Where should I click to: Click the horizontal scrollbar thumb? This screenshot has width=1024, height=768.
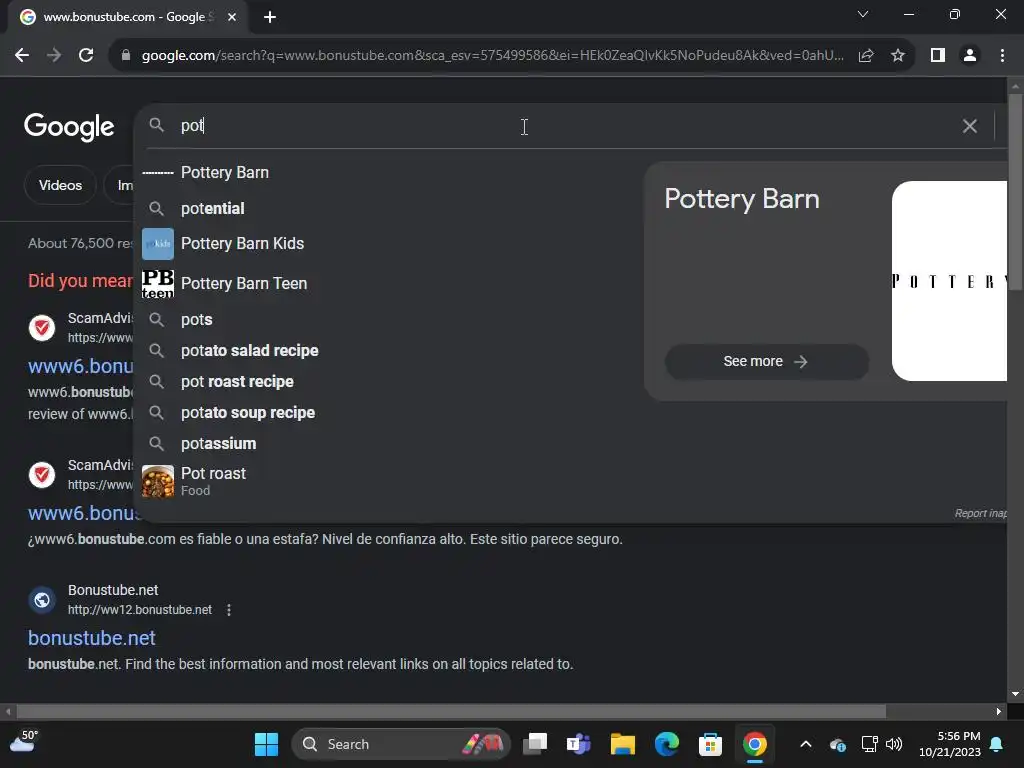click(451, 711)
